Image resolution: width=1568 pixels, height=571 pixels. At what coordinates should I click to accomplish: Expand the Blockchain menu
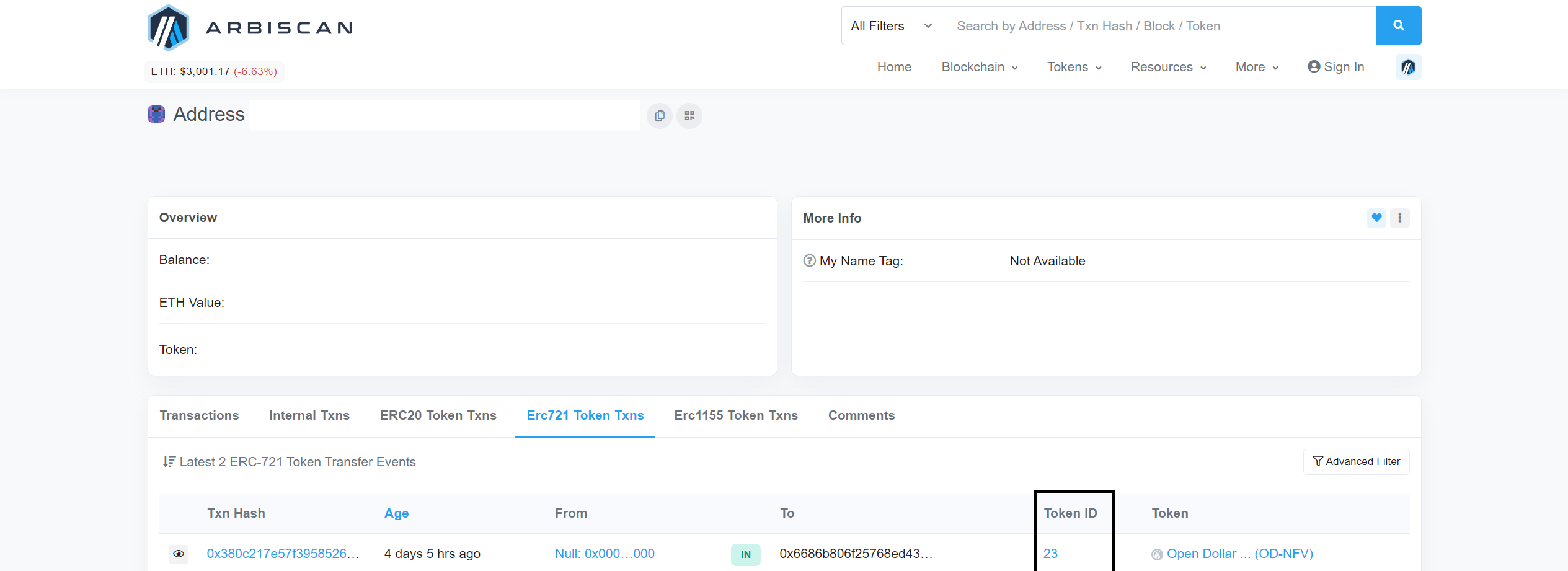(980, 67)
